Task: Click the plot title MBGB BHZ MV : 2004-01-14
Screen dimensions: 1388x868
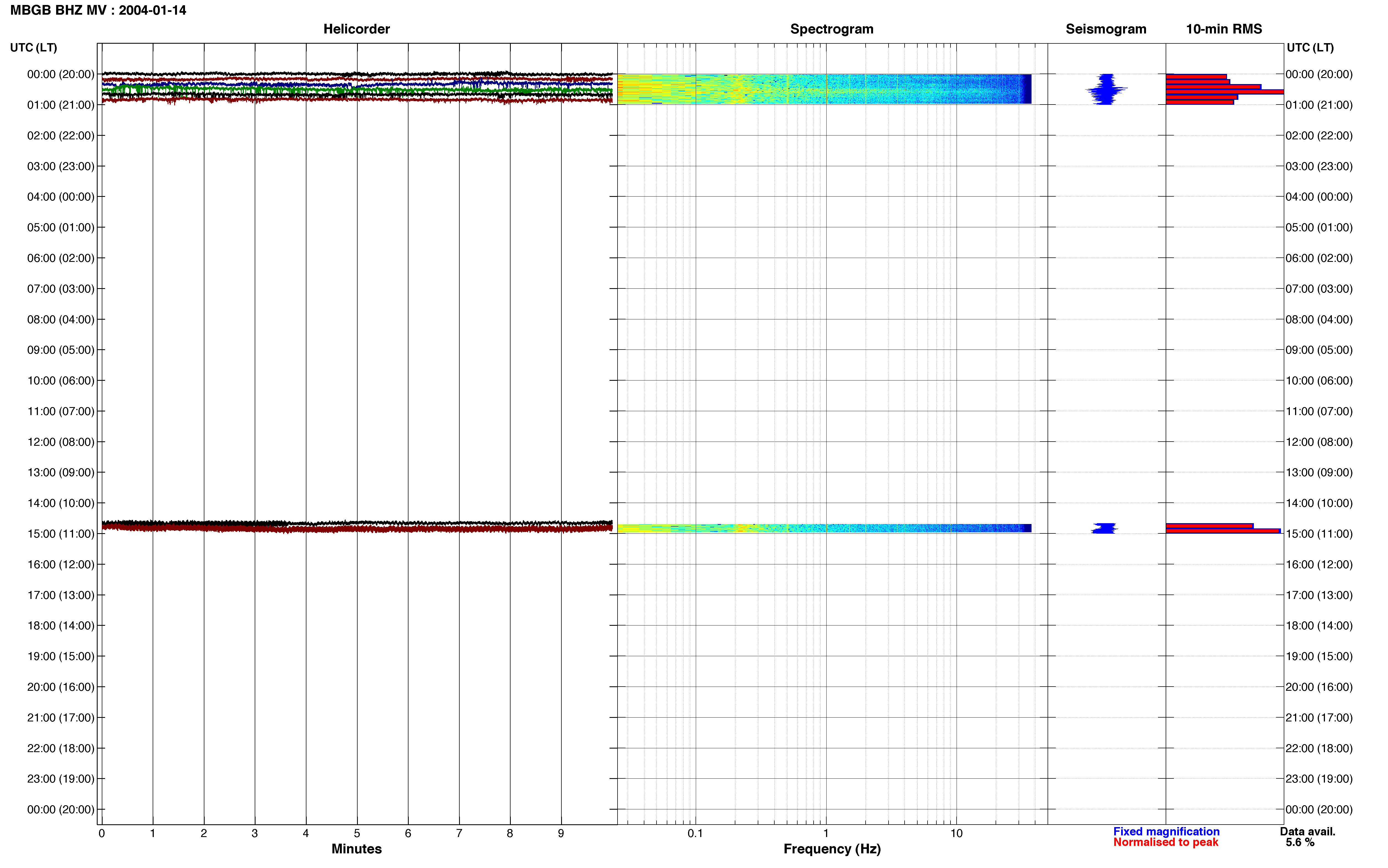Action: [x=98, y=10]
